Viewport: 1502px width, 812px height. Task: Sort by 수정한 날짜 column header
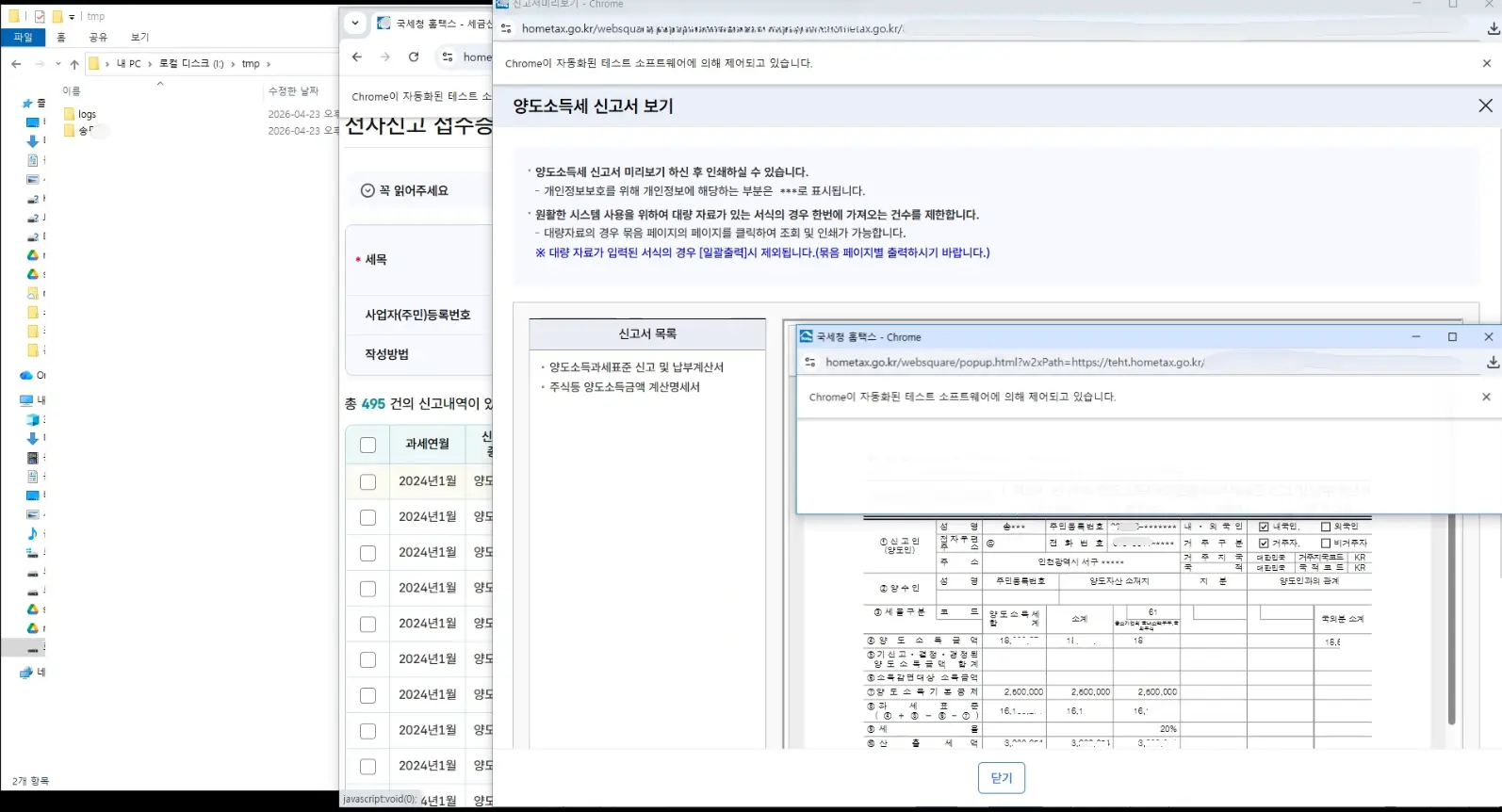[x=293, y=91]
